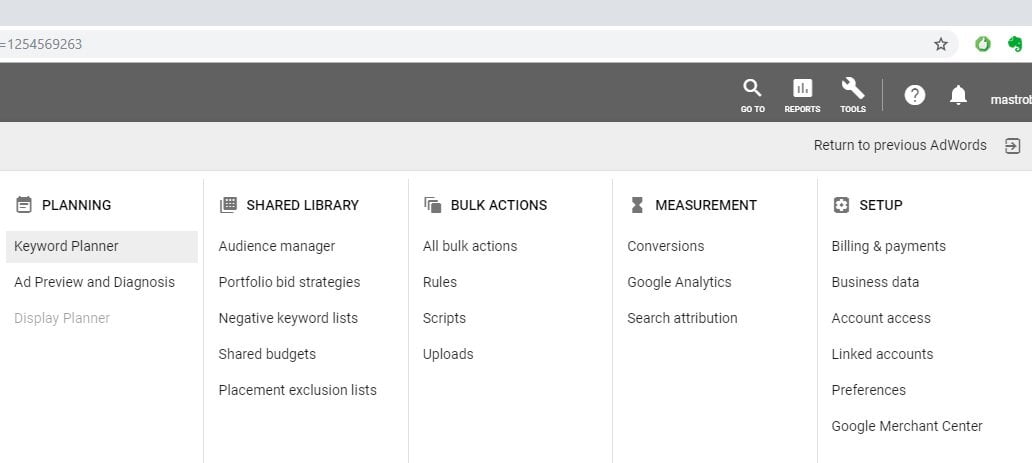The height and width of the screenshot is (463, 1032).
Task: Go to Google Merchant Center
Action: point(907,426)
